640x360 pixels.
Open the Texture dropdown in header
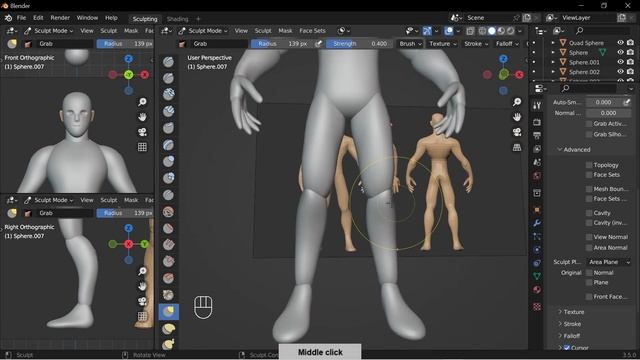point(443,44)
